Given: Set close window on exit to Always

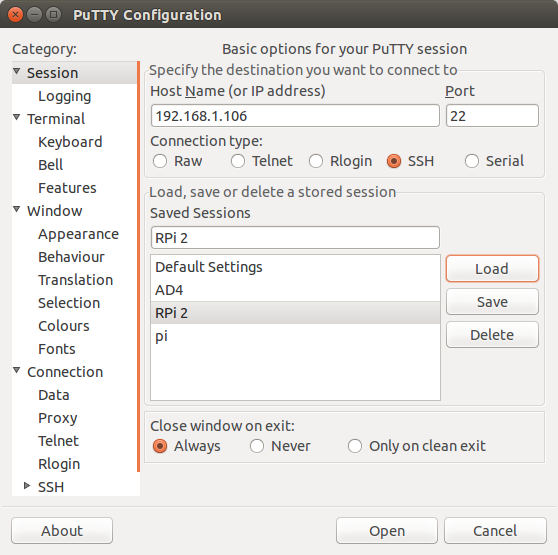Looking at the screenshot, I should click(x=160, y=446).
